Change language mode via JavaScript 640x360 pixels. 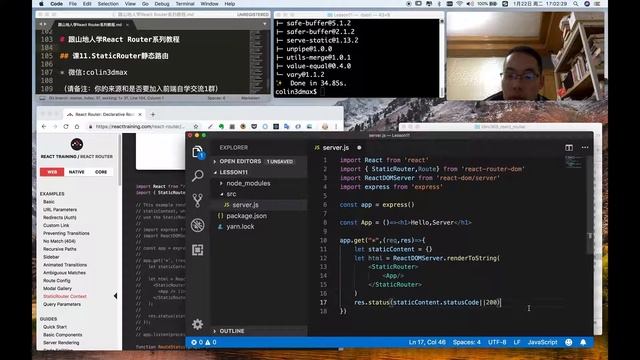click(542, 342)
